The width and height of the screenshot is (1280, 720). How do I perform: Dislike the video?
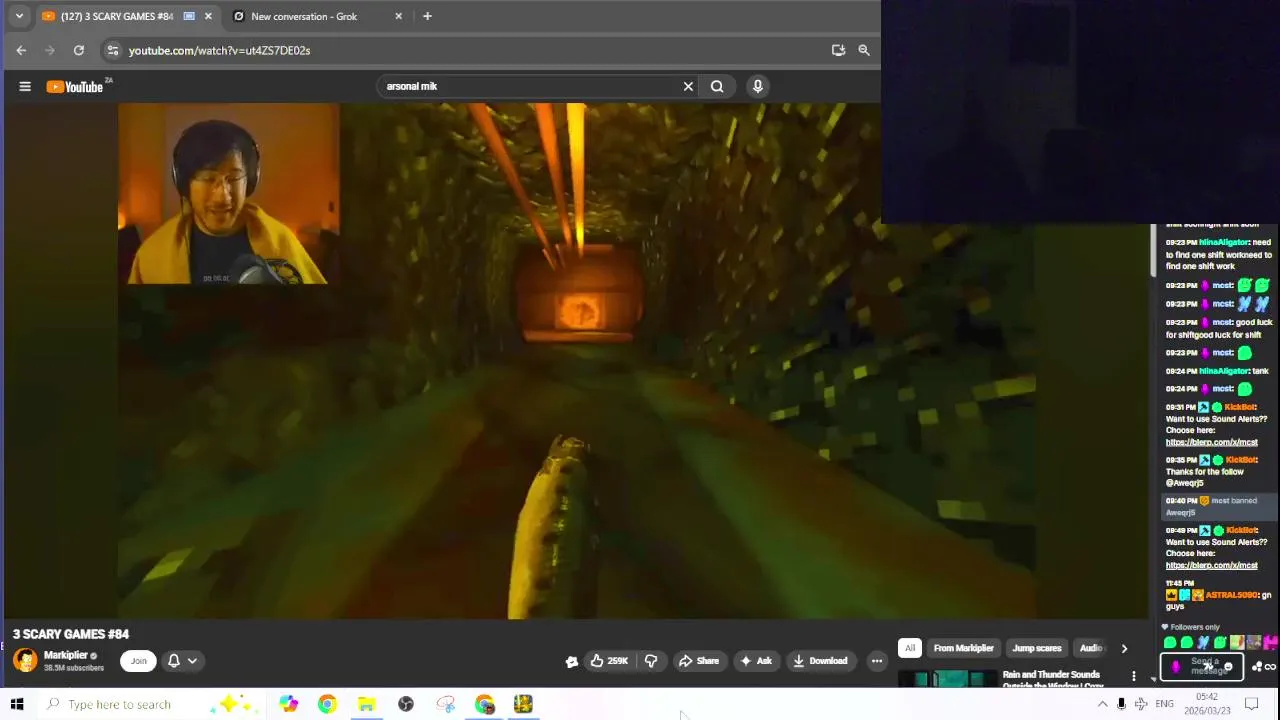651,661
